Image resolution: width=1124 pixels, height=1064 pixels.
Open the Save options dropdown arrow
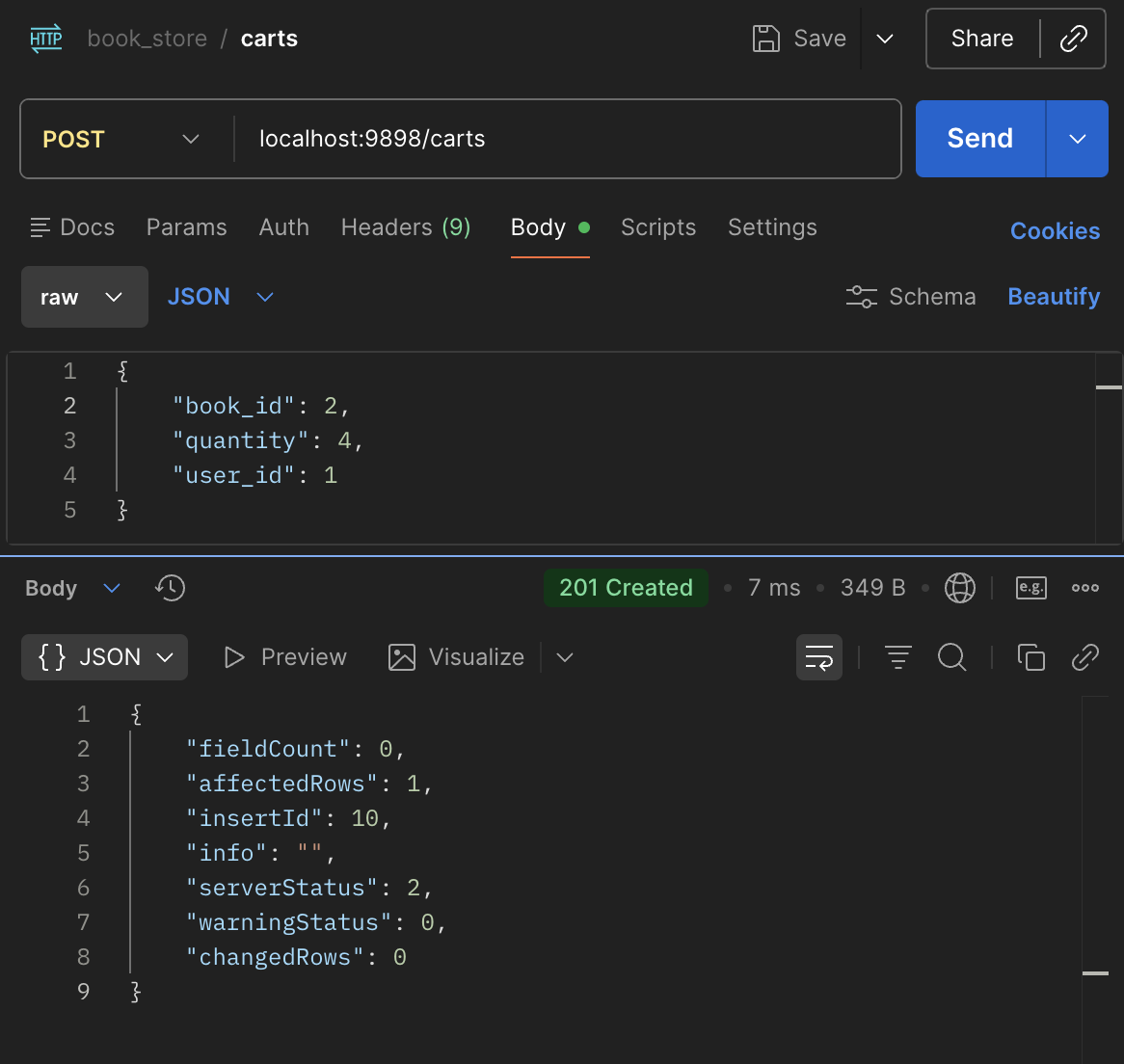885,39
